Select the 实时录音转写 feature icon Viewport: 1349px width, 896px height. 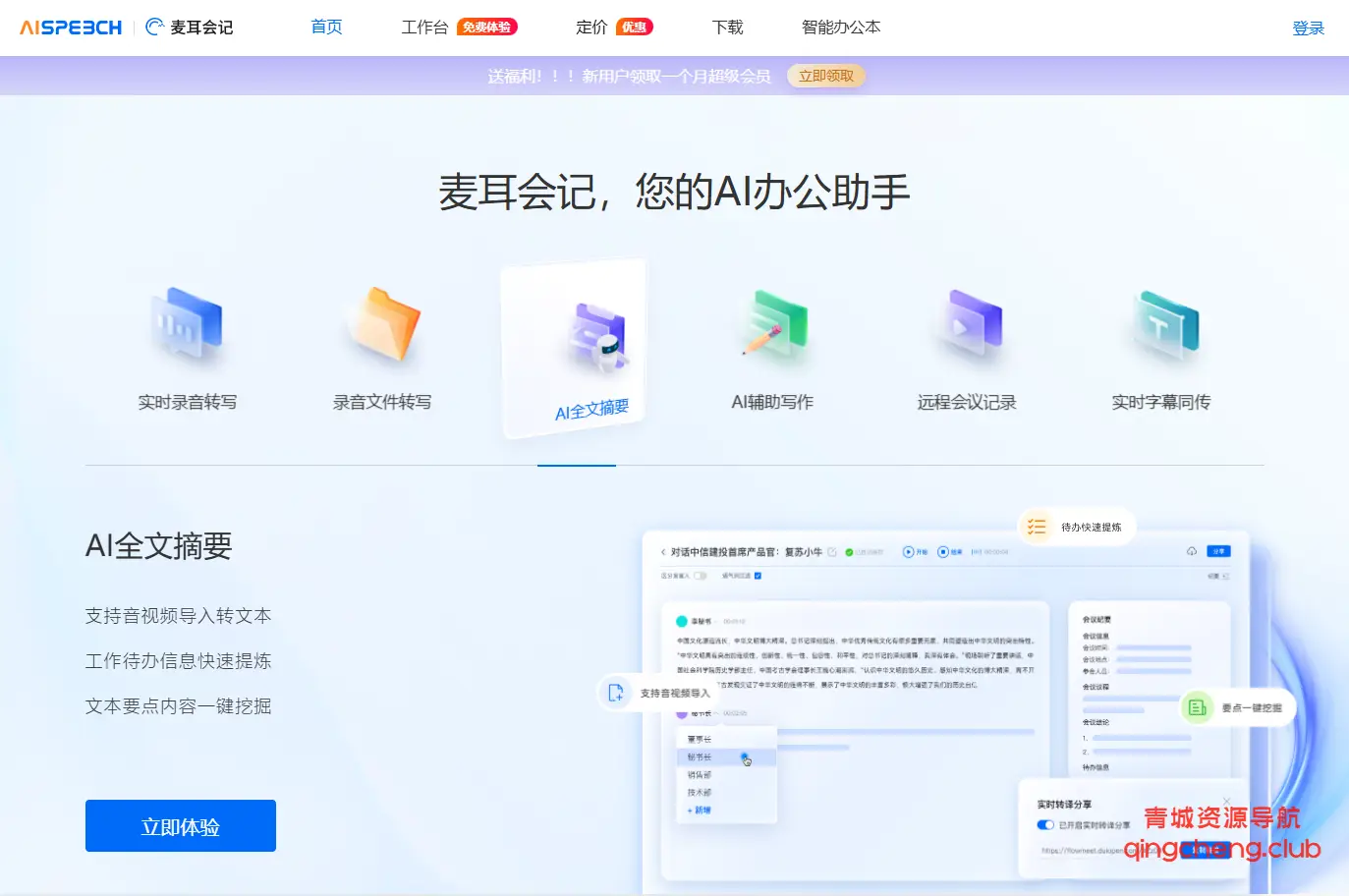(185, 324)
